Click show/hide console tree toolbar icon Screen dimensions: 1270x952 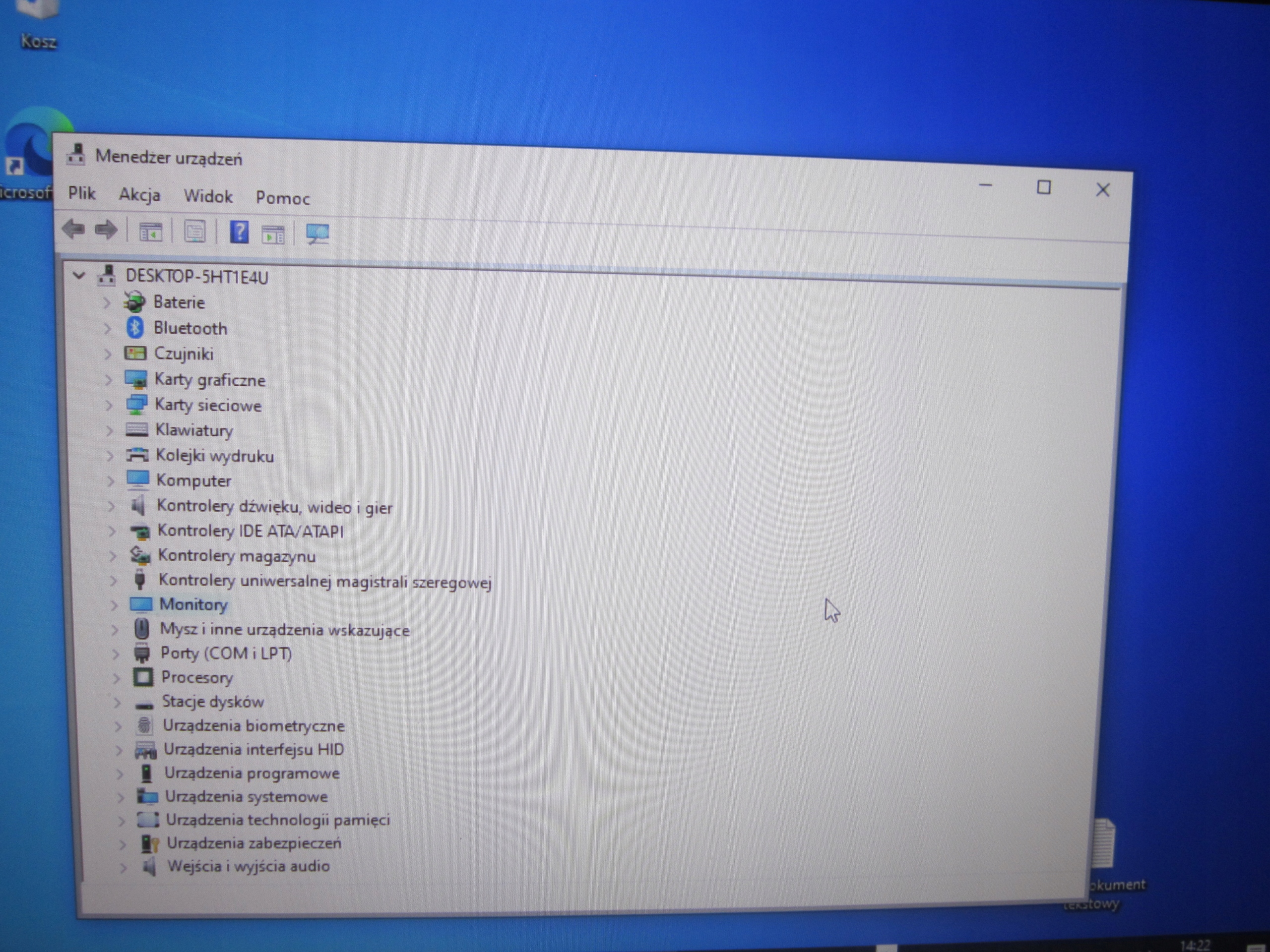point(150,232)
